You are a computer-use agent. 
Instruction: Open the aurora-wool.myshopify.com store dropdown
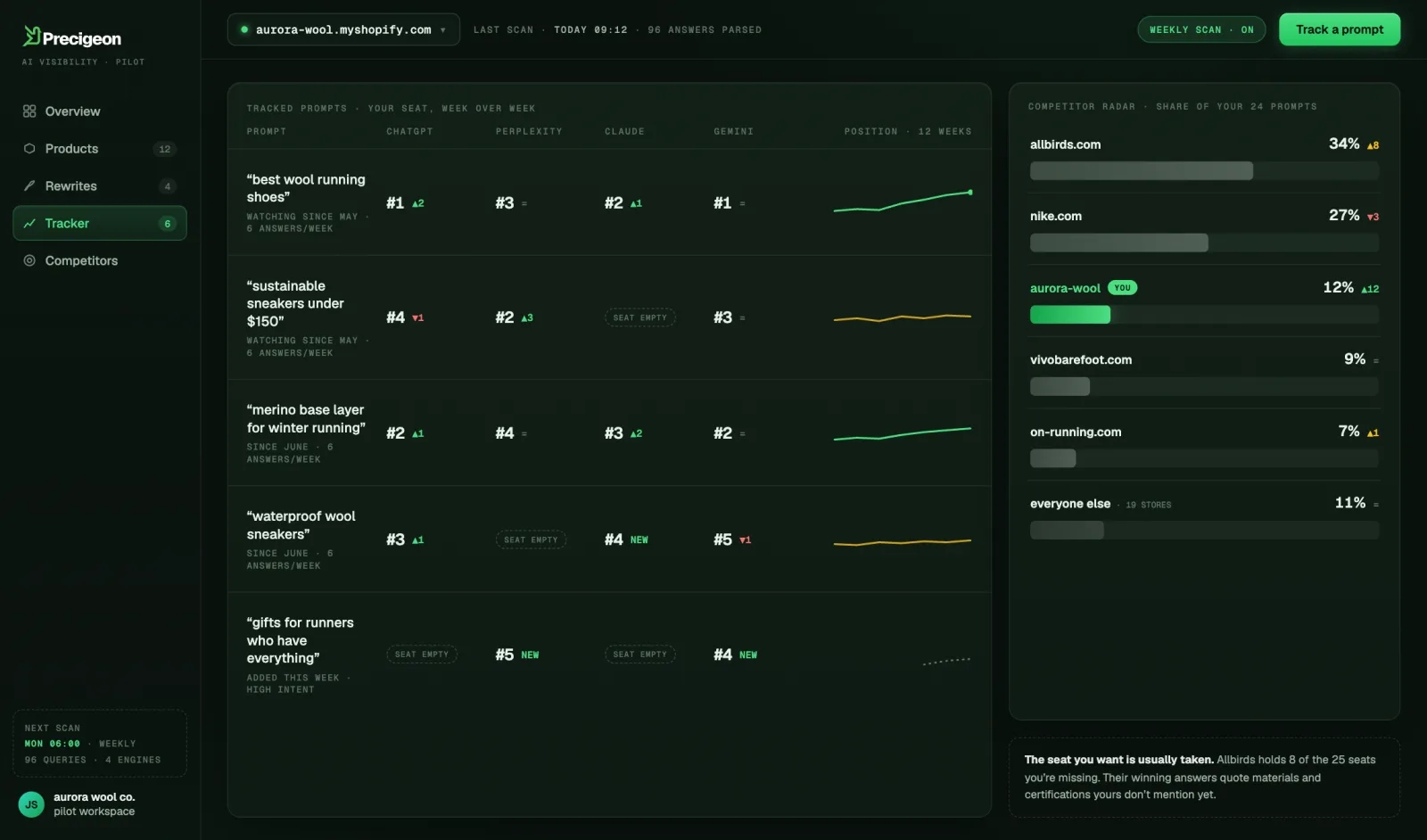tap(343, 29)
